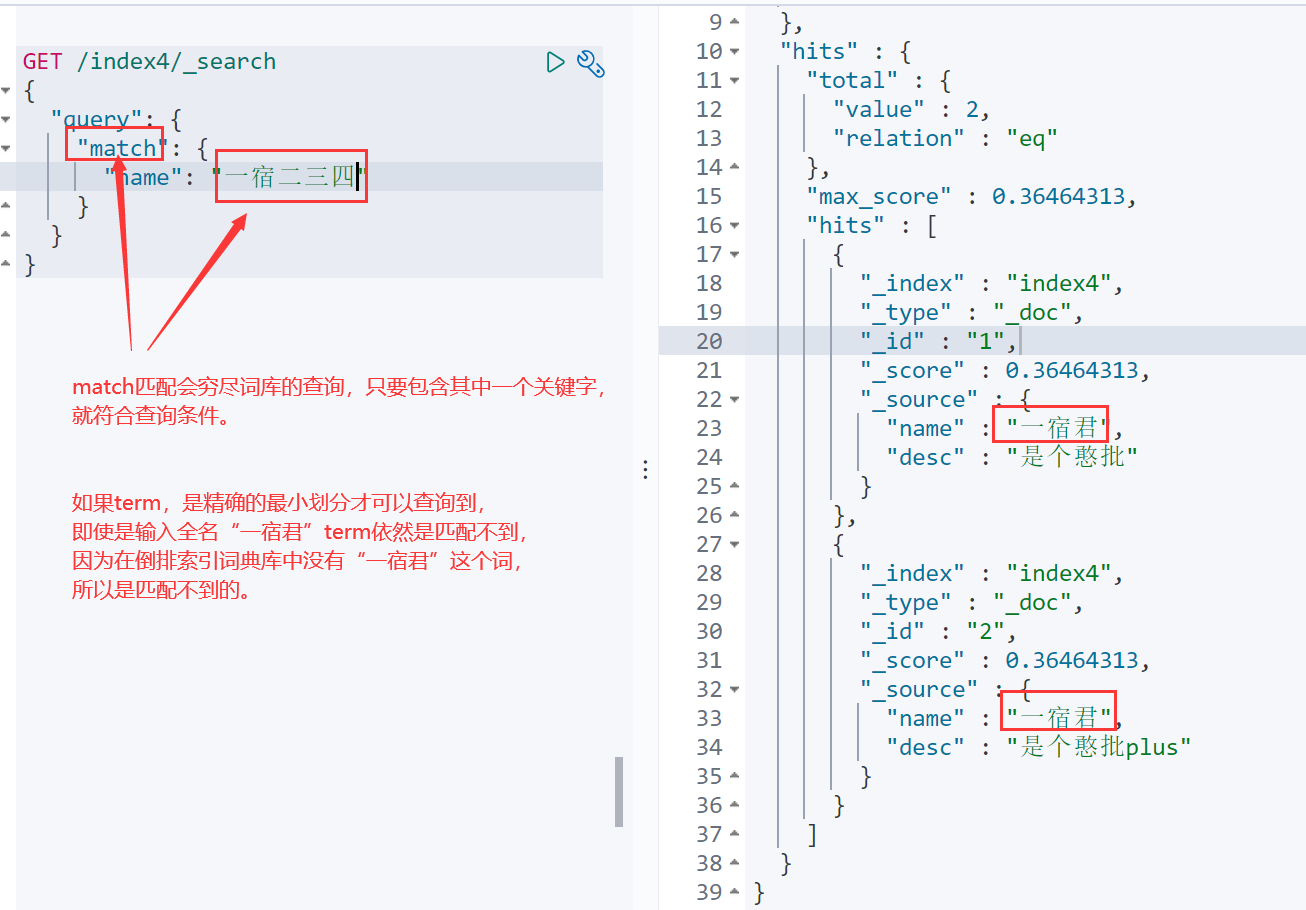
Task: Collapse the "_source" object at line 32
Action: [735, 689]
